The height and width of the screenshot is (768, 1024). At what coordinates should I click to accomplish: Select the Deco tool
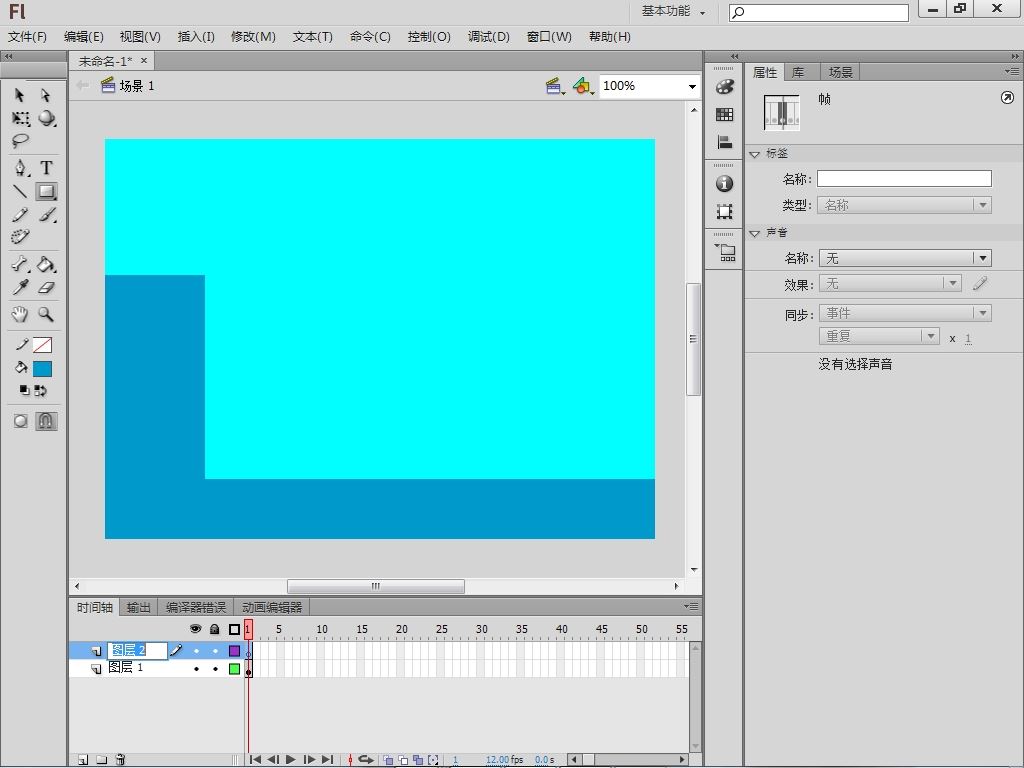click(x=20, y=236)
